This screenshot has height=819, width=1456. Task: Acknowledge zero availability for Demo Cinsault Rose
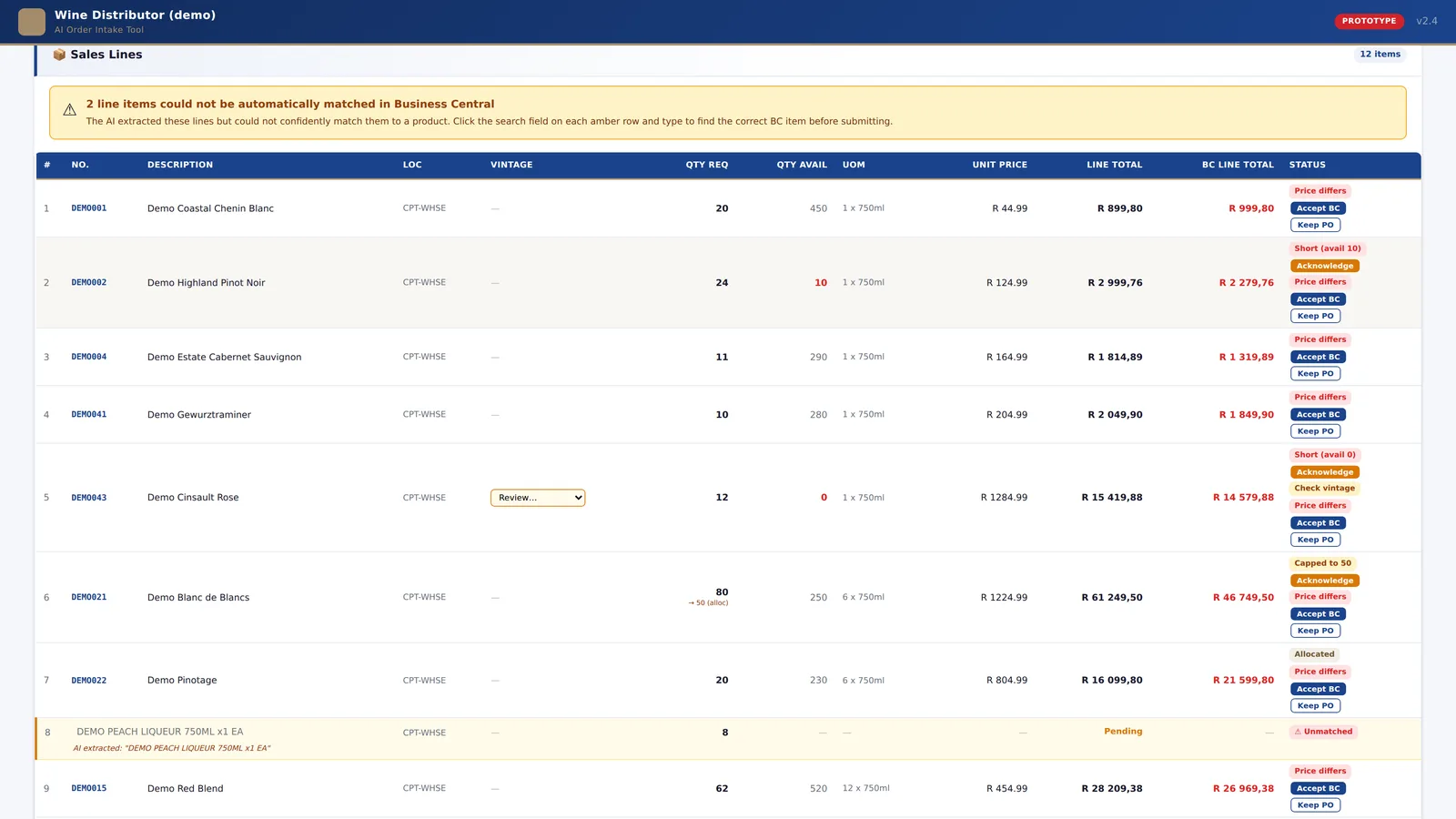point(1325,472)
